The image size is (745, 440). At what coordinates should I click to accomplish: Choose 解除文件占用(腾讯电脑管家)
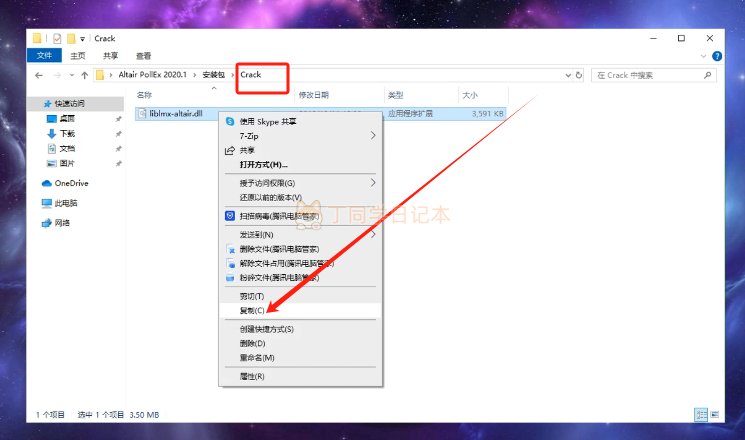tap(301, 263)
